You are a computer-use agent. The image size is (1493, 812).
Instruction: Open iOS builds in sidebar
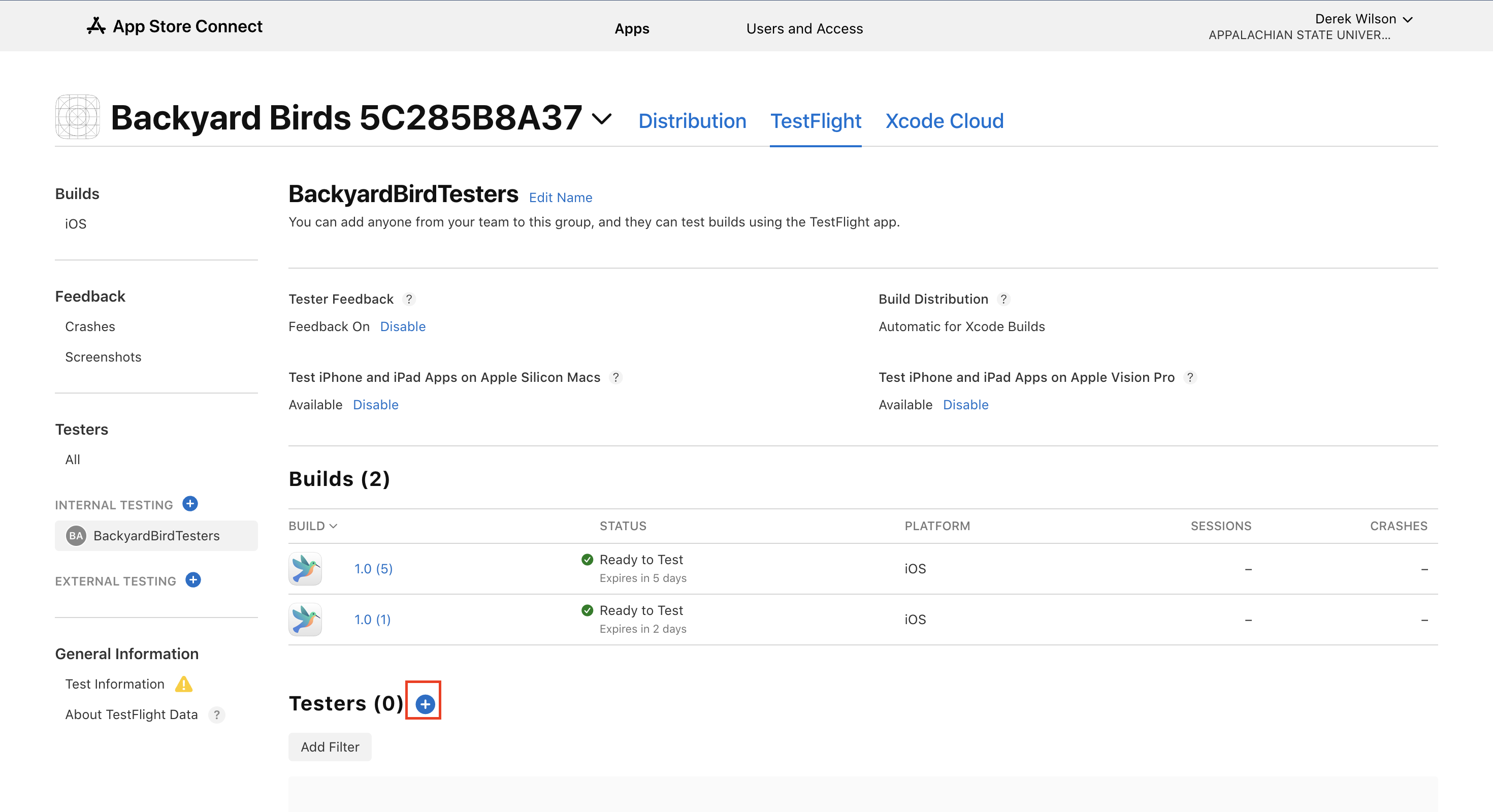coord(75,224)
